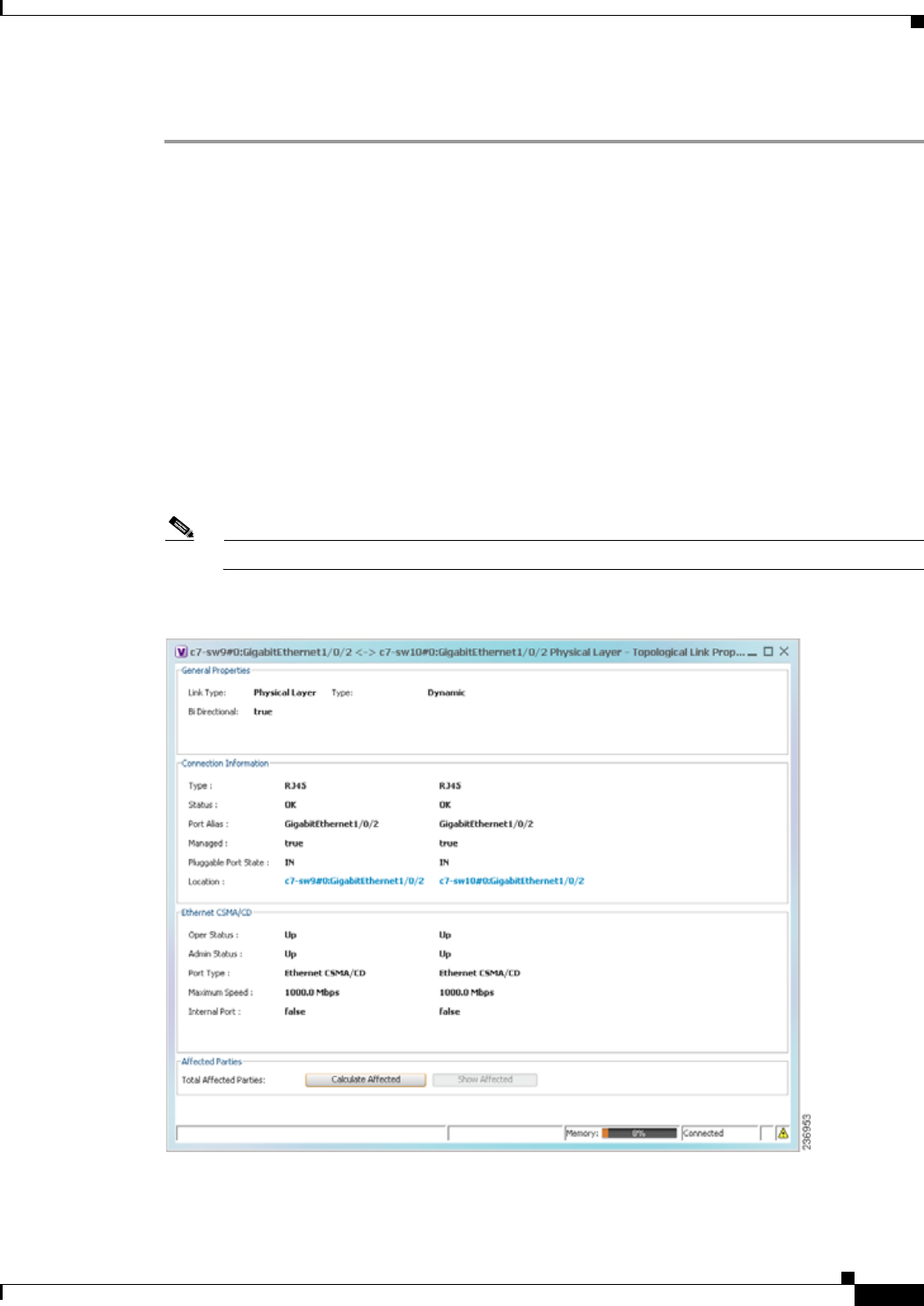Open the c7-sw9#0:GigabitEthernet1/0/2 location link
924x1306 pixels.
354,881
